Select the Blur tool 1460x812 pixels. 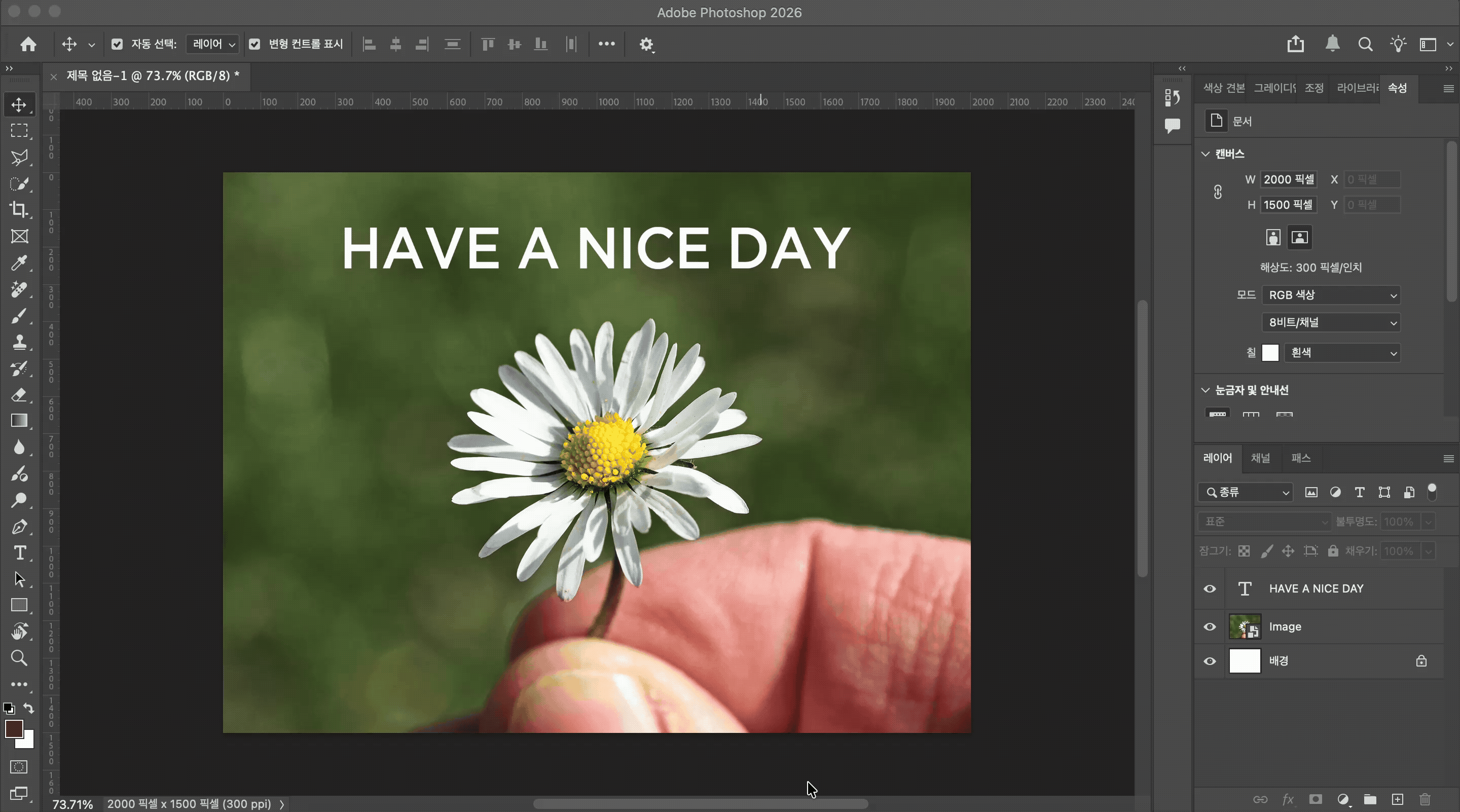pyautogui.click(x=19, y=447)
